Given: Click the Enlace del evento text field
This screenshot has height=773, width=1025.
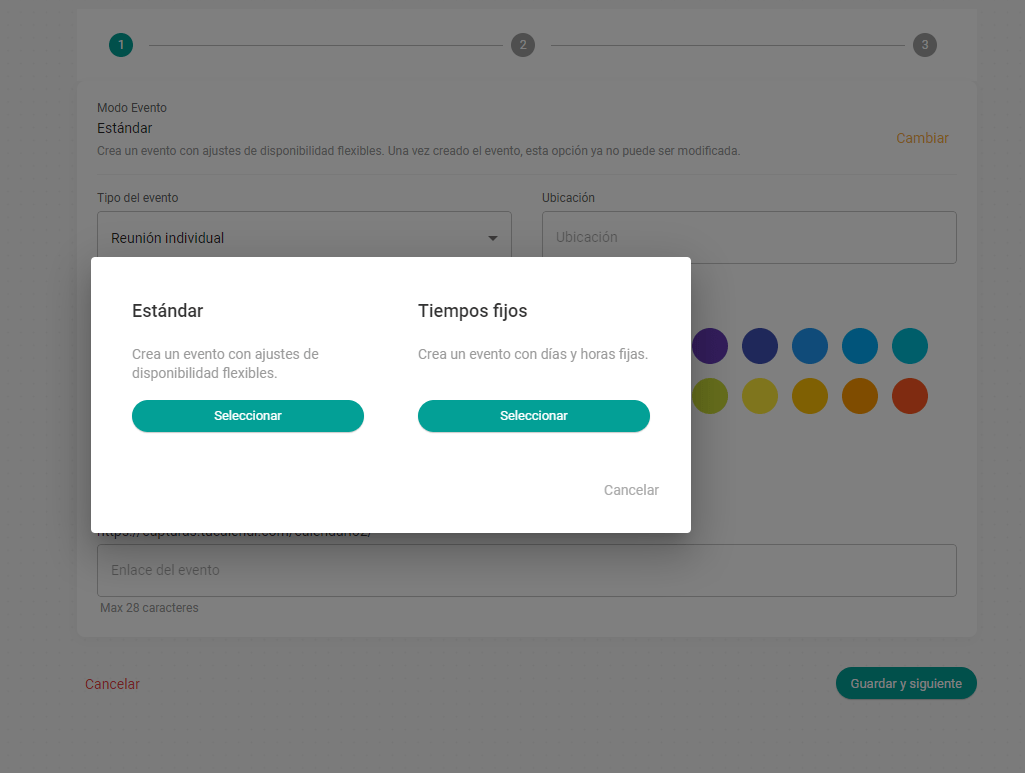Looking at the screenshot, I should (x=527, y=570).
